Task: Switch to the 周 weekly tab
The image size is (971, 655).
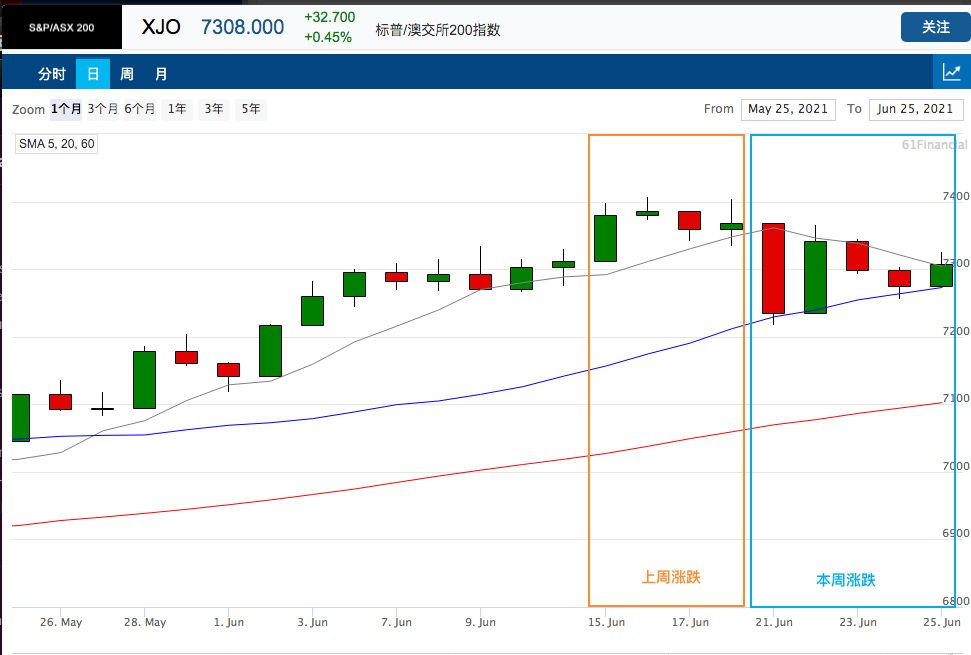Action: [x=126, y=74]
